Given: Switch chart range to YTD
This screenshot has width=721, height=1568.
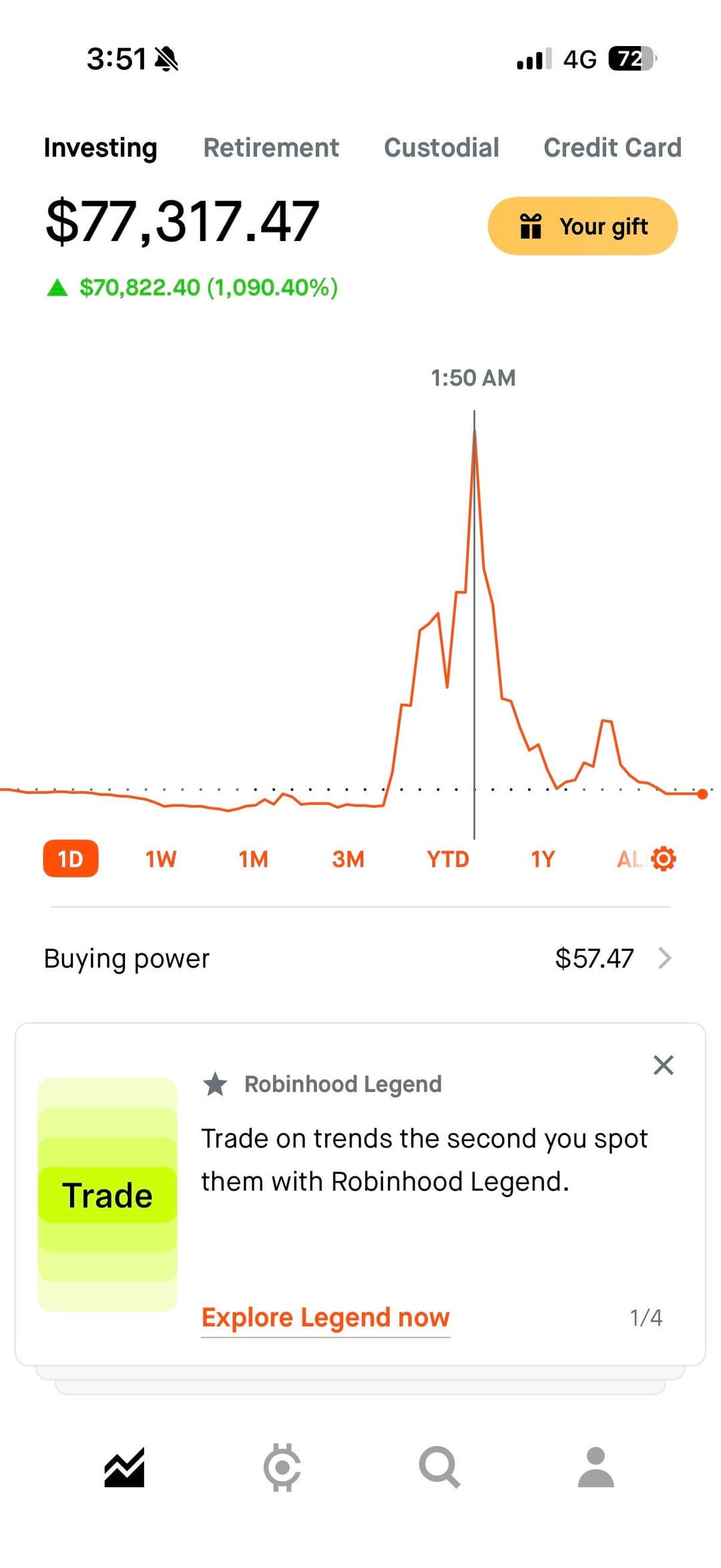Looking at the screenshot, I should 448,859.
